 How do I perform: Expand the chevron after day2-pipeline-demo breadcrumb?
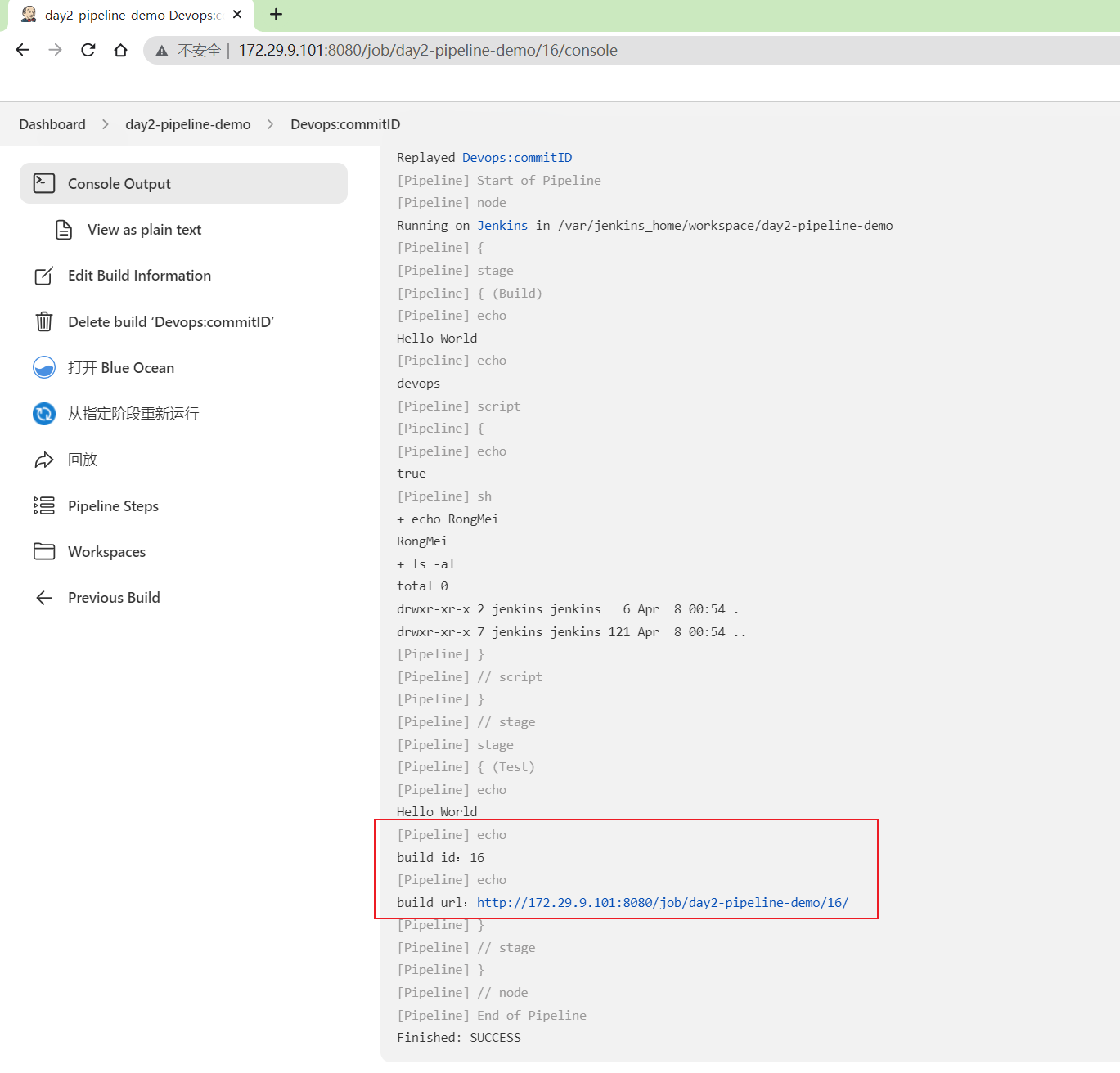[x=270, y=124]
